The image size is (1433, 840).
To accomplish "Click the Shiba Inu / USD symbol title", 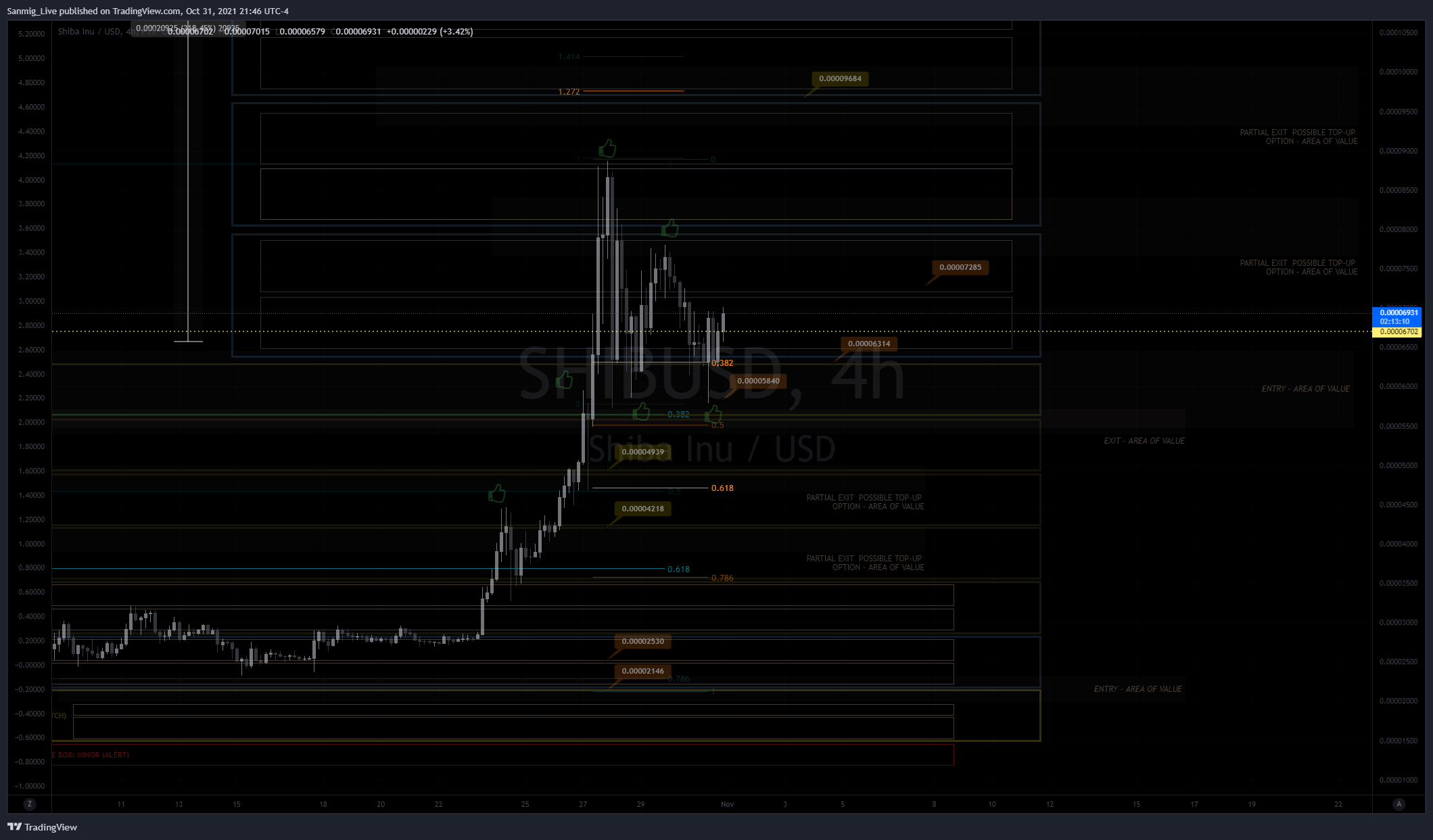I will pos(89,32).
